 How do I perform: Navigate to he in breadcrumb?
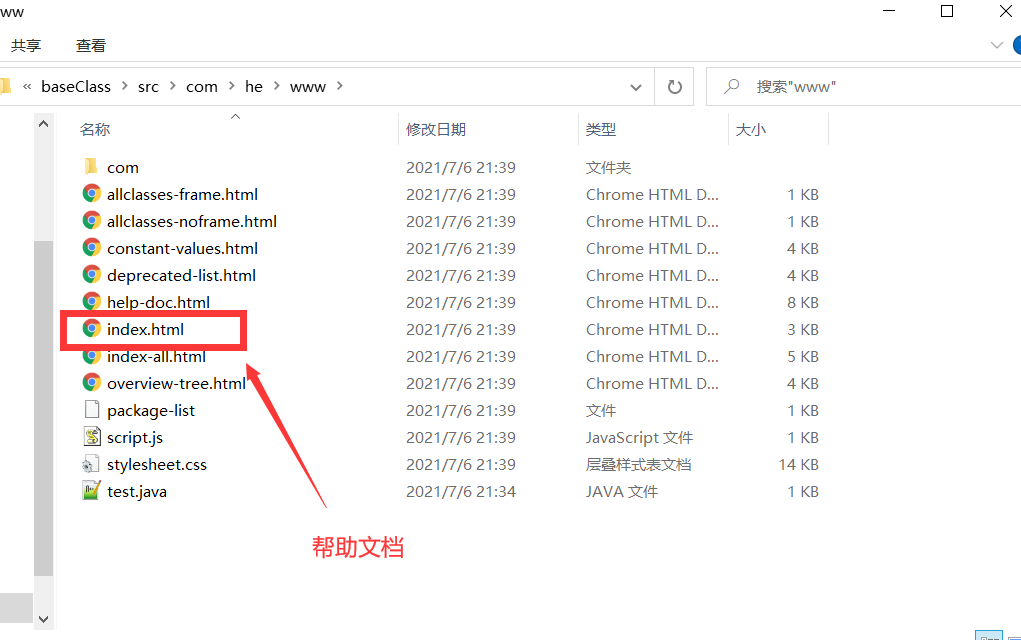coord(254,87)
